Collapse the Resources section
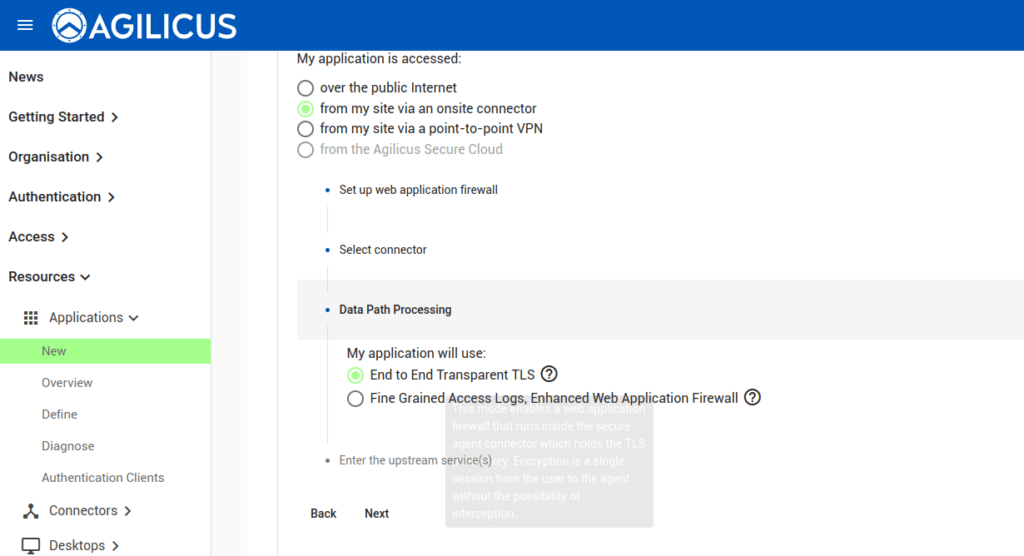The height and width of the screenshot is (556, 1024). coord(49,277)
